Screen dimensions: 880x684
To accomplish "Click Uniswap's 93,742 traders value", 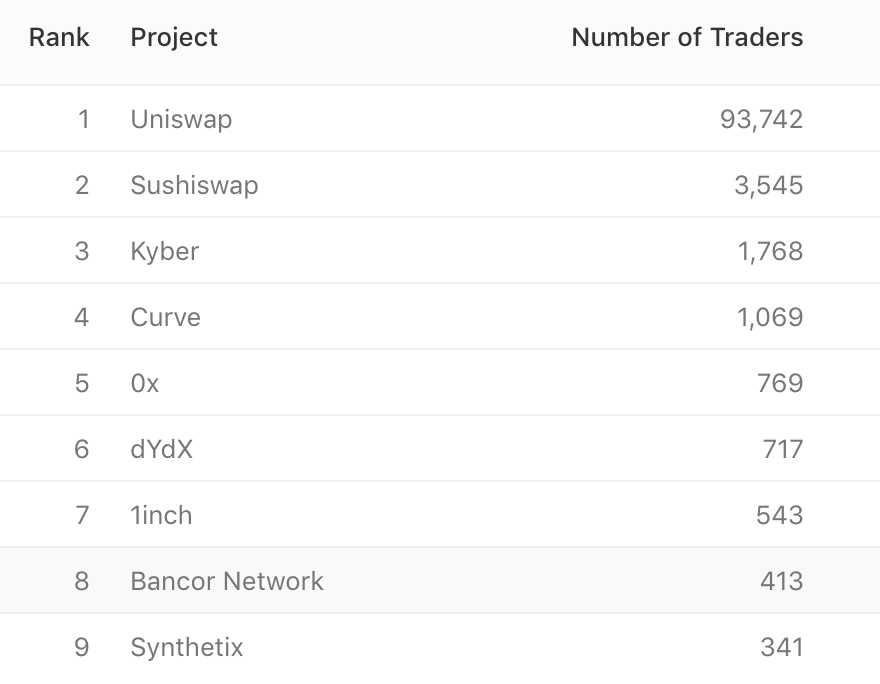I will coord(762,119).
